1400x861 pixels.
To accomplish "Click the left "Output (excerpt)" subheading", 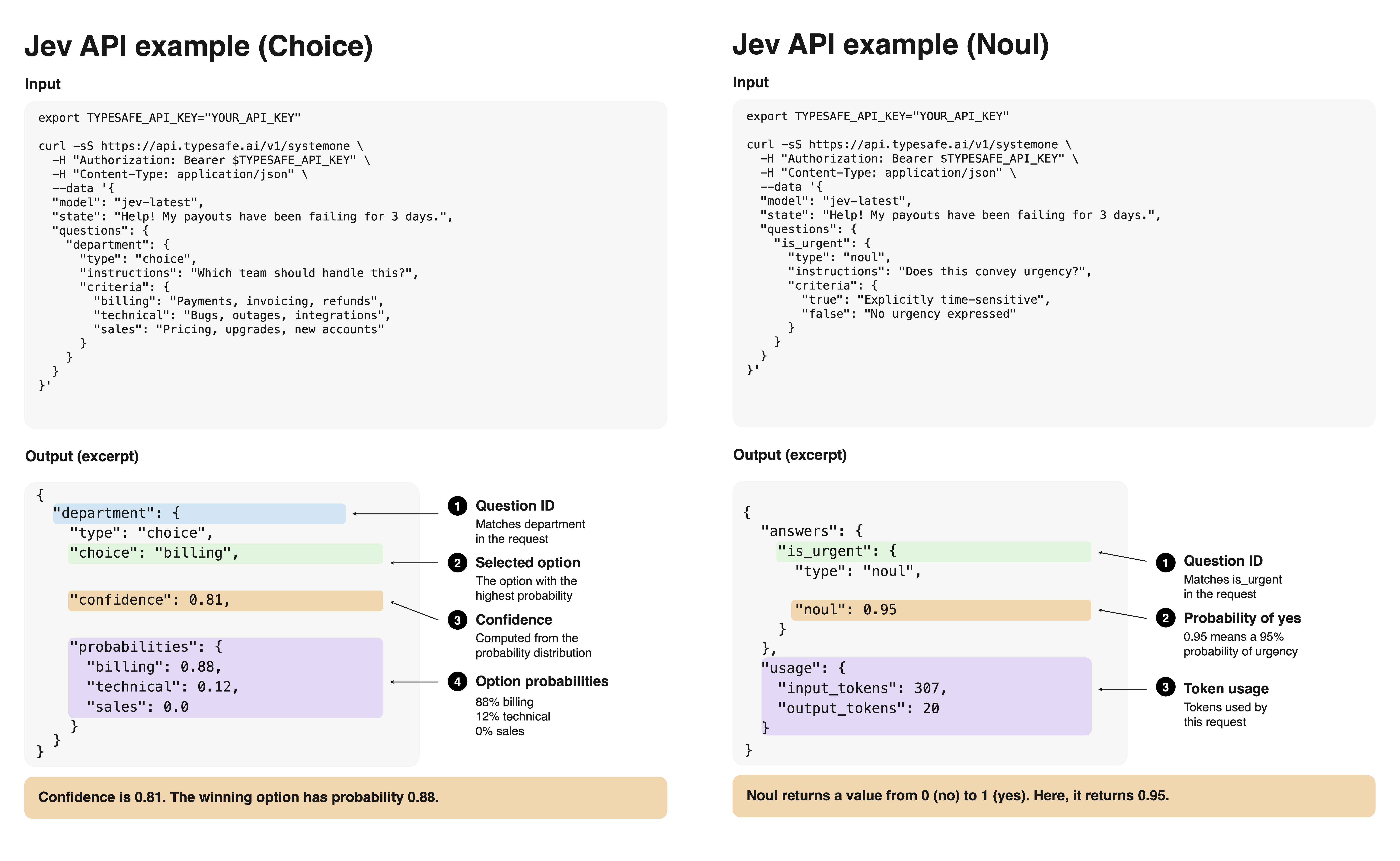I will point(82,457).
